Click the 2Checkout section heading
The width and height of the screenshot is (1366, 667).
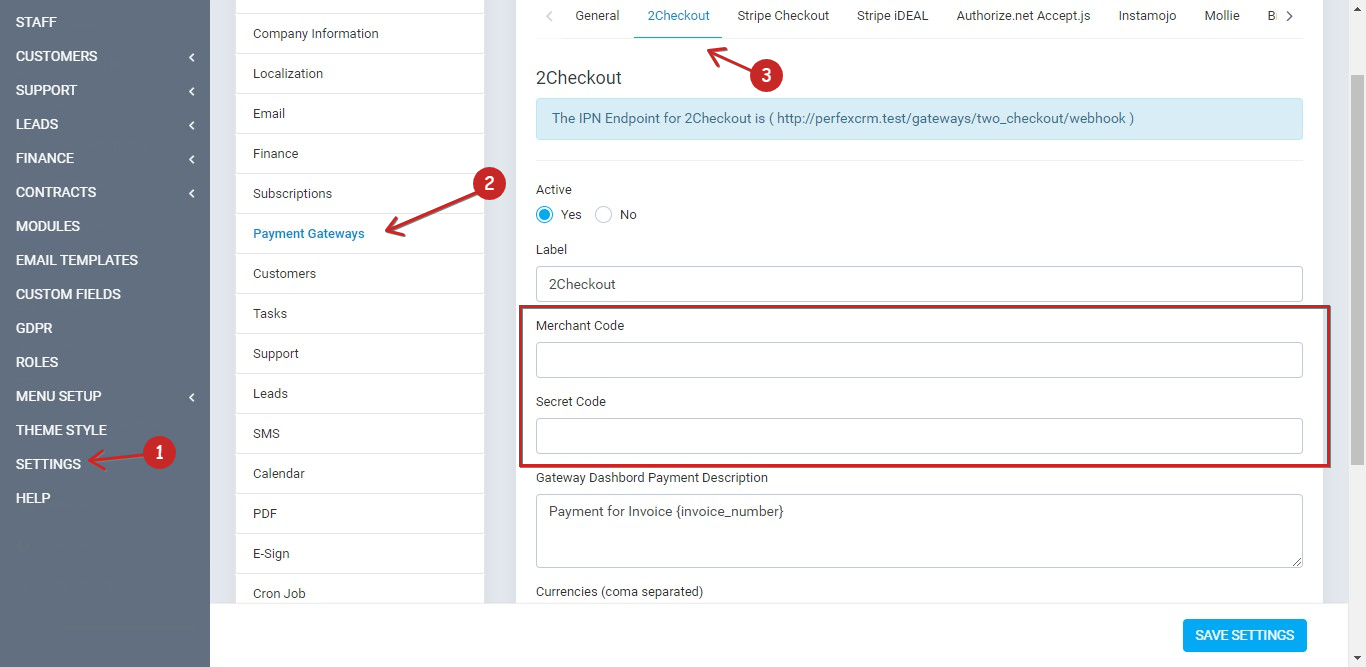(x=579, y=78)
